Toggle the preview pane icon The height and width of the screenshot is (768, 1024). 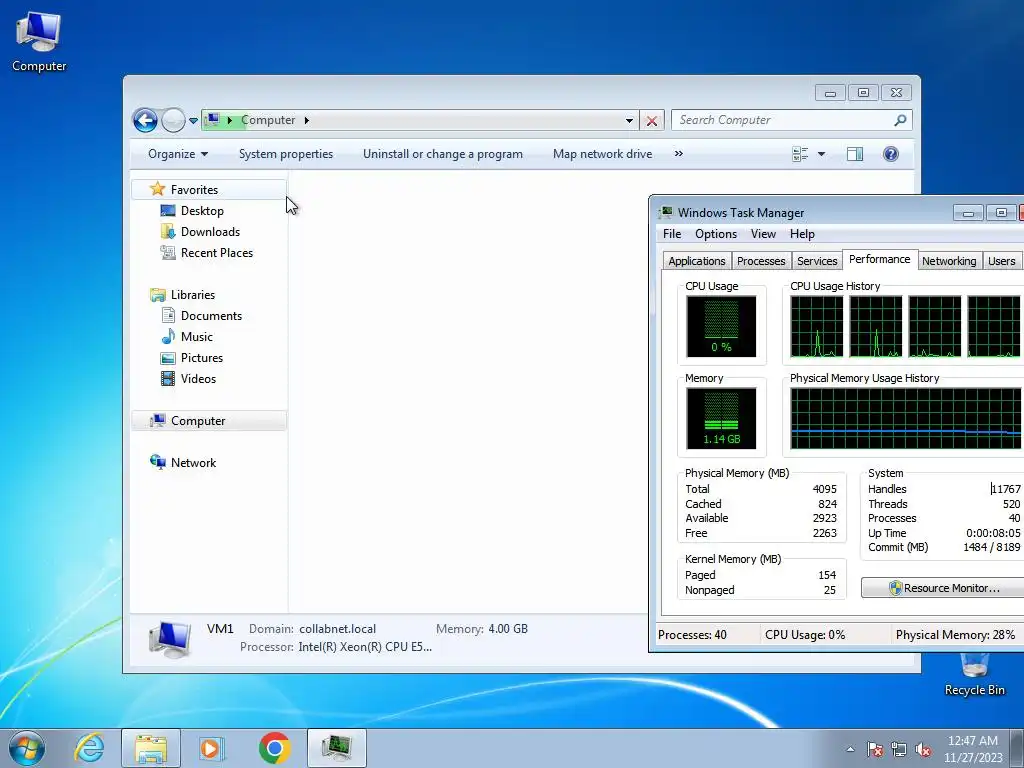855,154
